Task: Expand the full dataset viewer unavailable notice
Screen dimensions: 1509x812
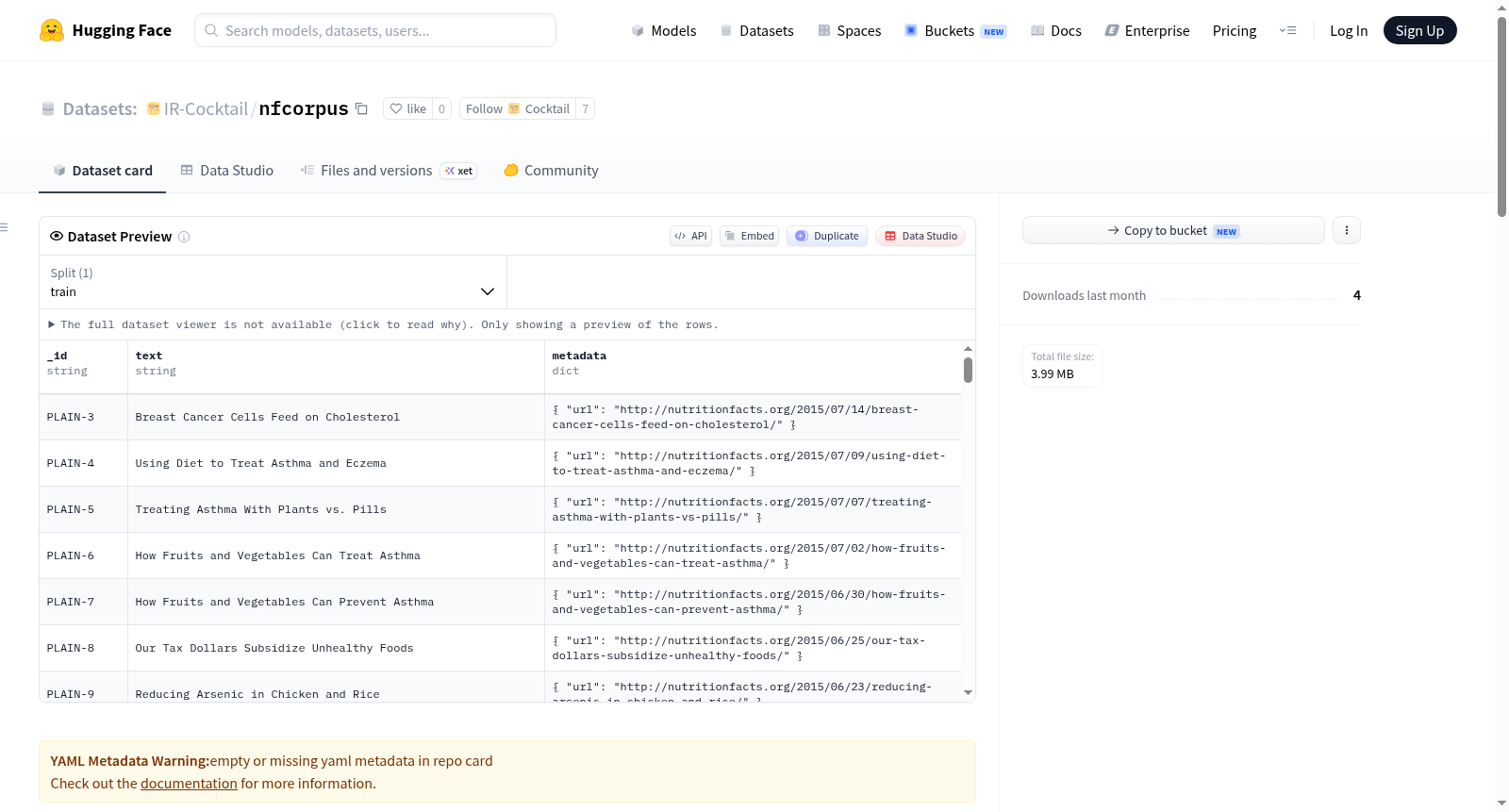Action: (x=383, y=324)
